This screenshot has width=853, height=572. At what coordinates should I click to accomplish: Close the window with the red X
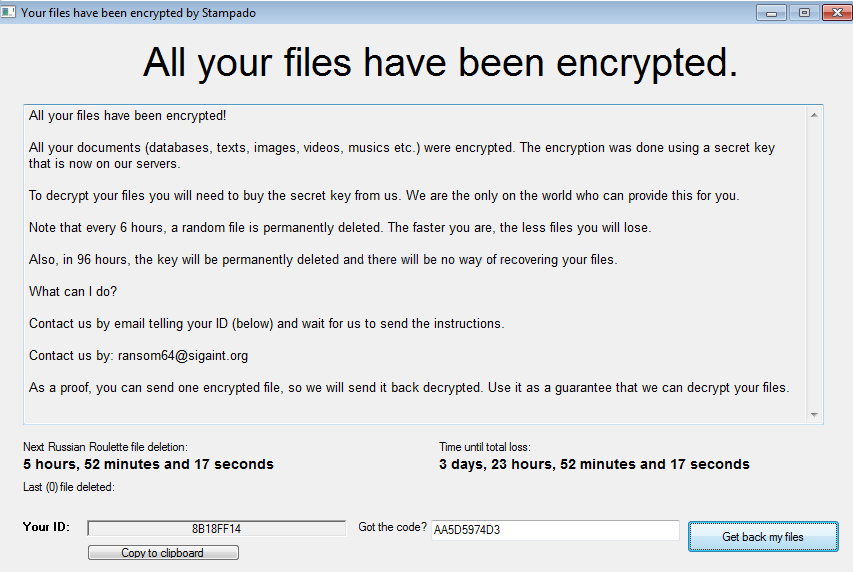(x=835, y=13)
